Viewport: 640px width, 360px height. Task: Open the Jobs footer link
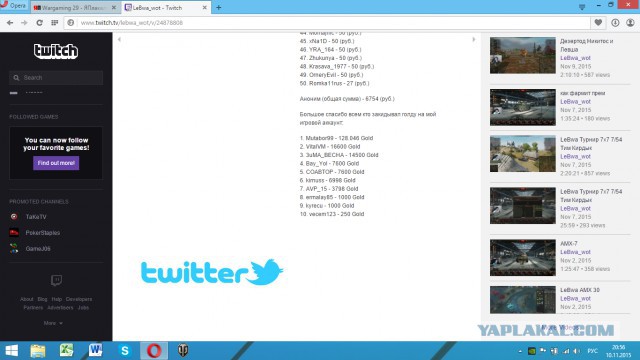click(x=83, y=308)
